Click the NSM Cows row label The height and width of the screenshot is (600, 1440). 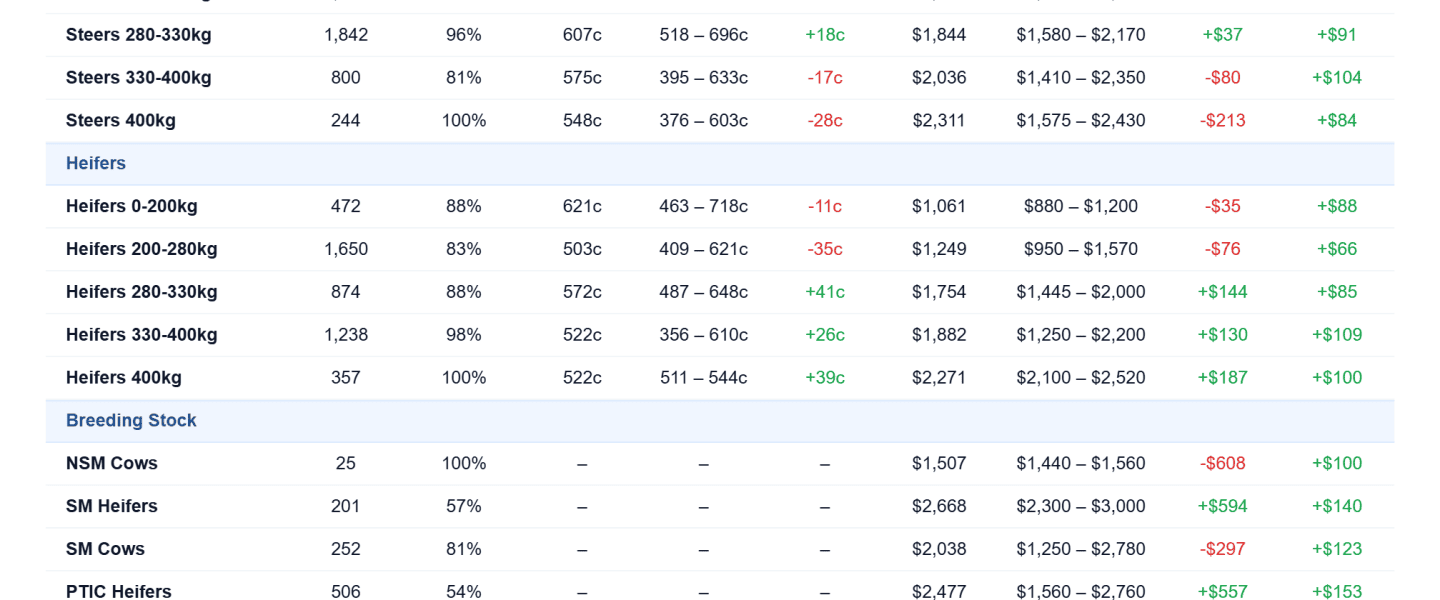[x=112, y=464]
